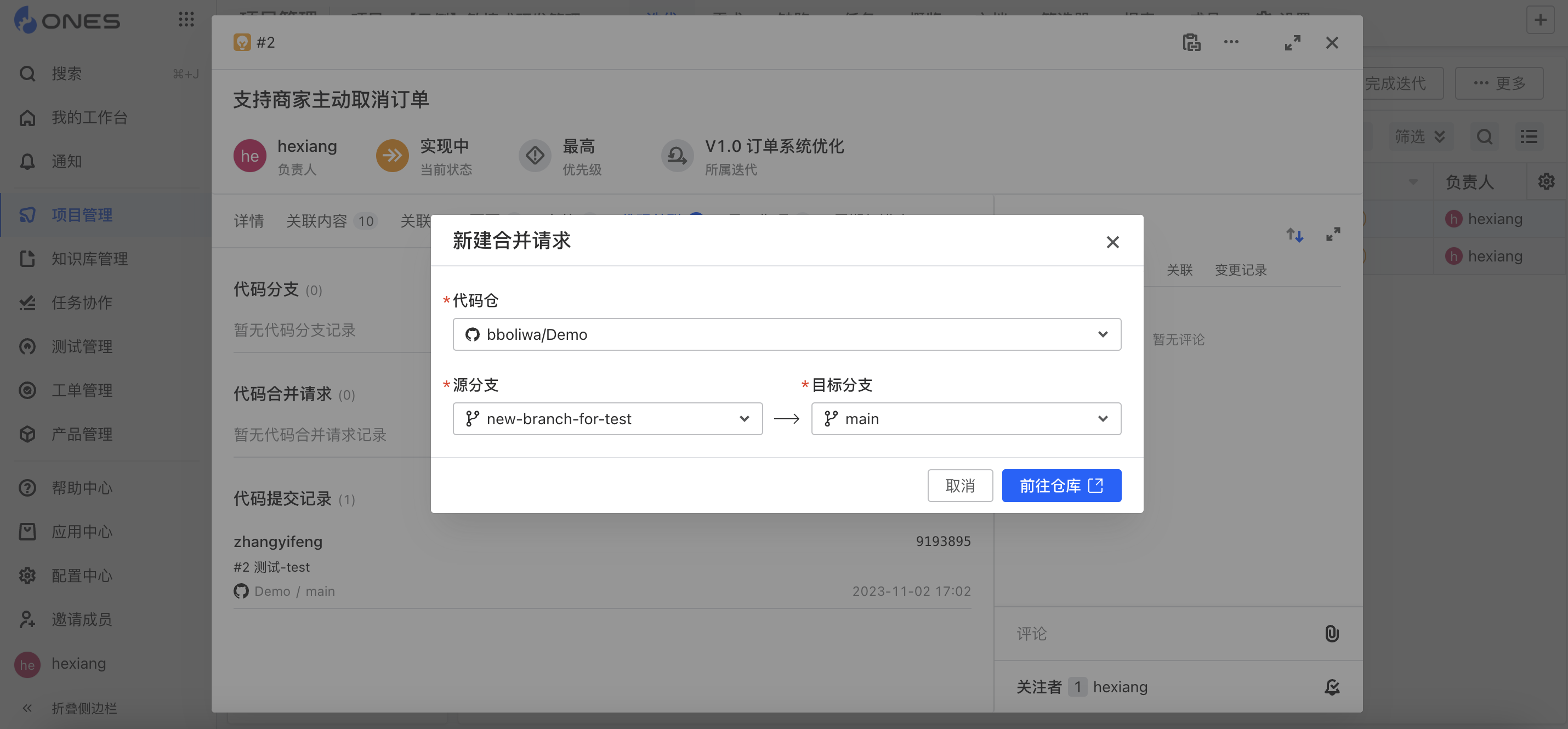Image resolution: width=1568 pixels, height=729 pixels.
Task: Click the 前往仓库 button
Action: click(1061, 486)
